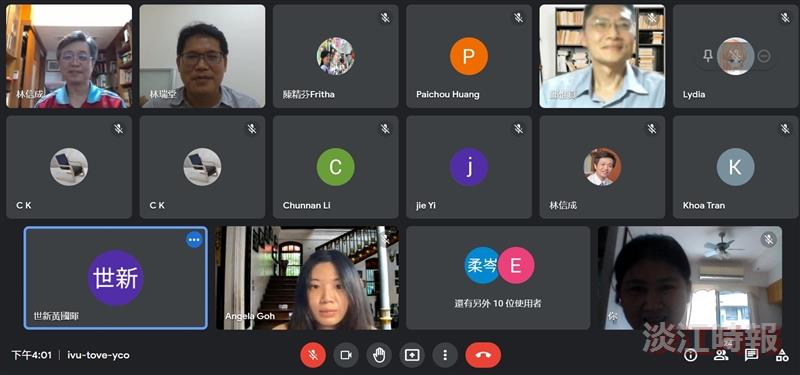
Task: Click the green C avatar of Chunnan Li
Action: tap(335, 167)
